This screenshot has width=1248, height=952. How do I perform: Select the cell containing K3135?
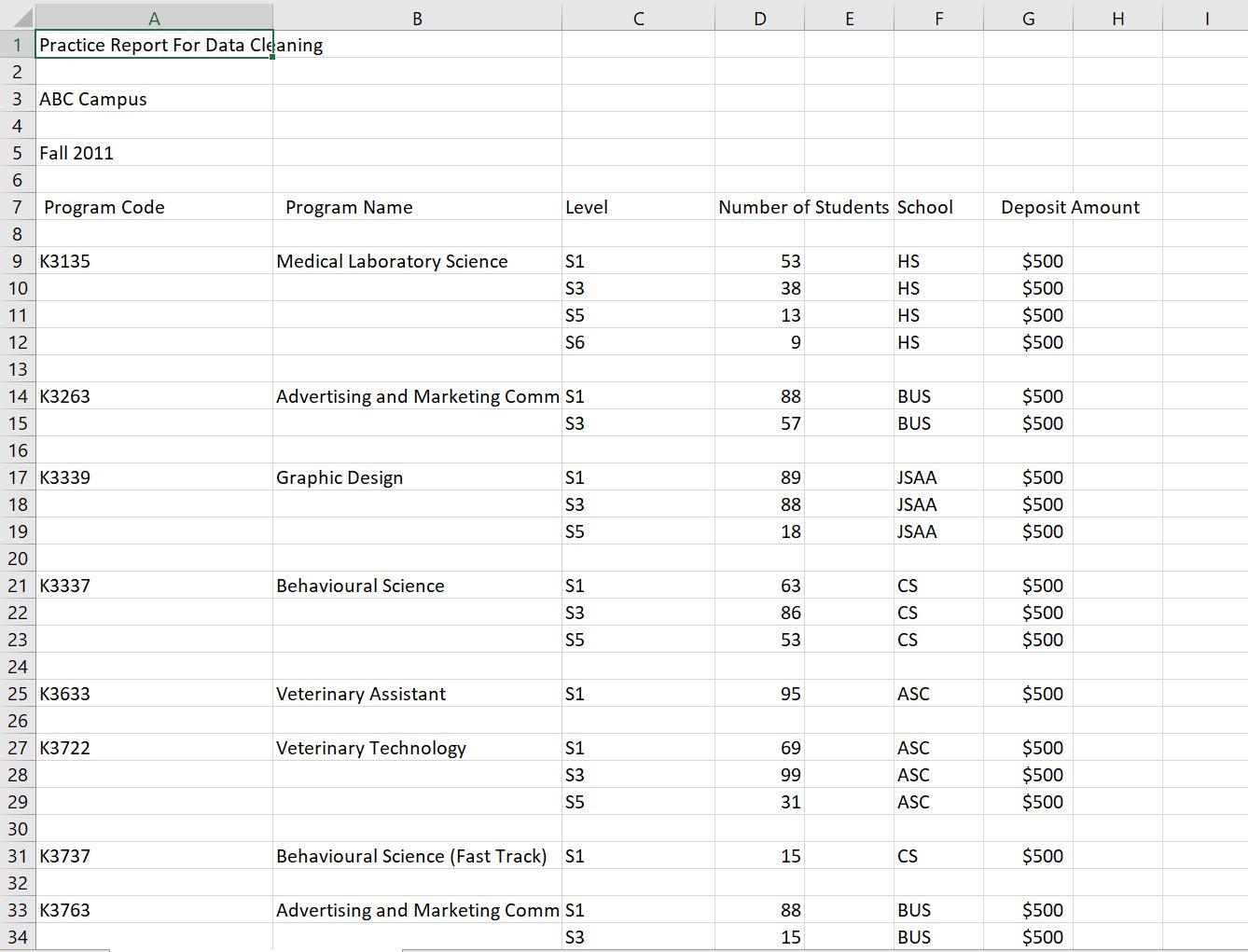tap(154, 261)
